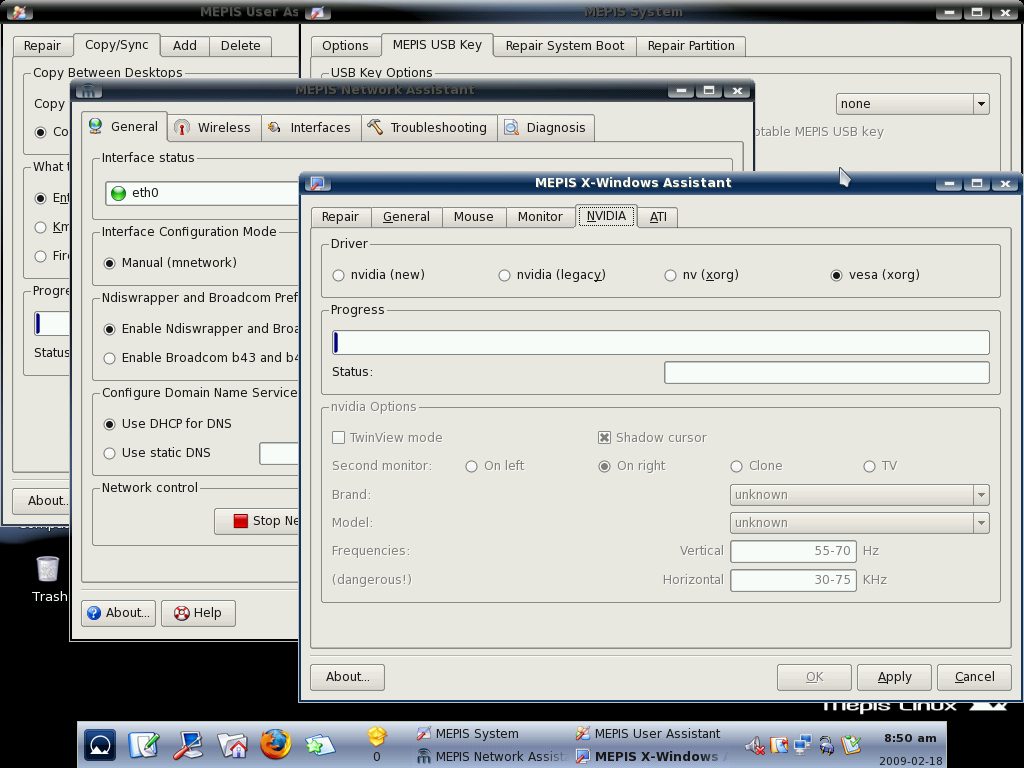Image resolution: width=1024 pixels, height=768 pixels.
Task: Click Horizontal frequency field 30-75
Action: point(793,580)
